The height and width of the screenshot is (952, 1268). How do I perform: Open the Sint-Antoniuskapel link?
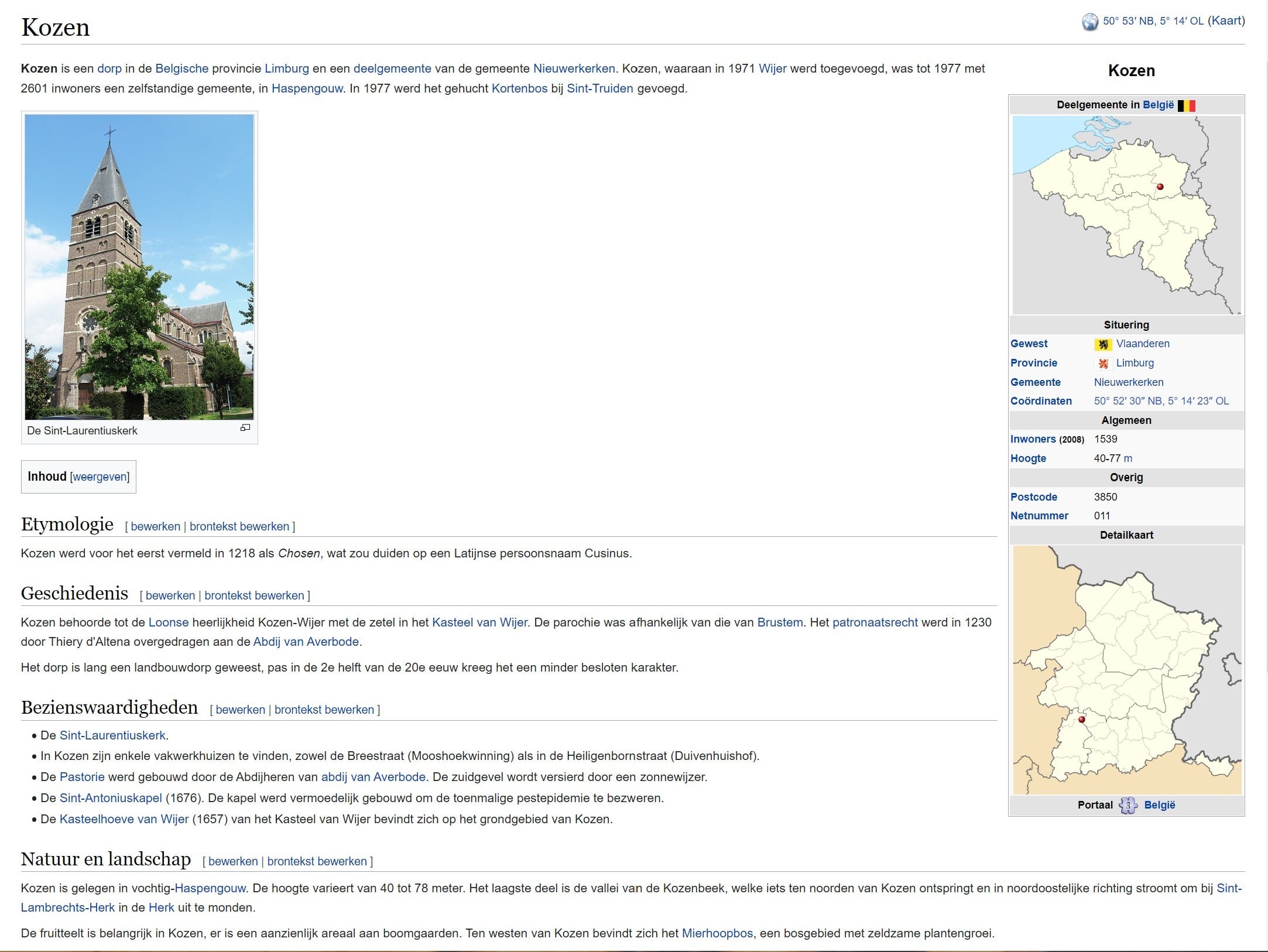(x=111, y=798)
